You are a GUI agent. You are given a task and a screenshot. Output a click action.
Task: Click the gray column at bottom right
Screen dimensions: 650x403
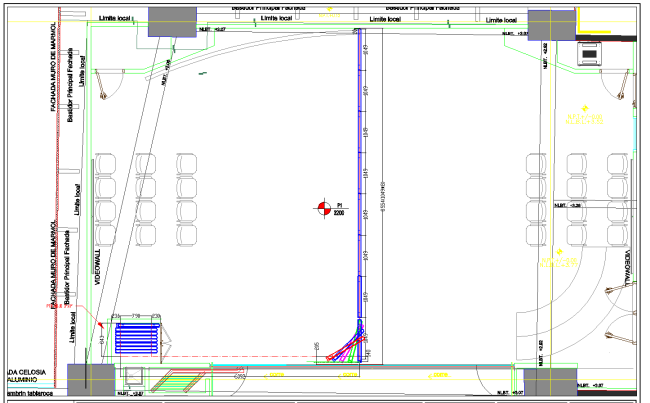(x=550, y=381)
